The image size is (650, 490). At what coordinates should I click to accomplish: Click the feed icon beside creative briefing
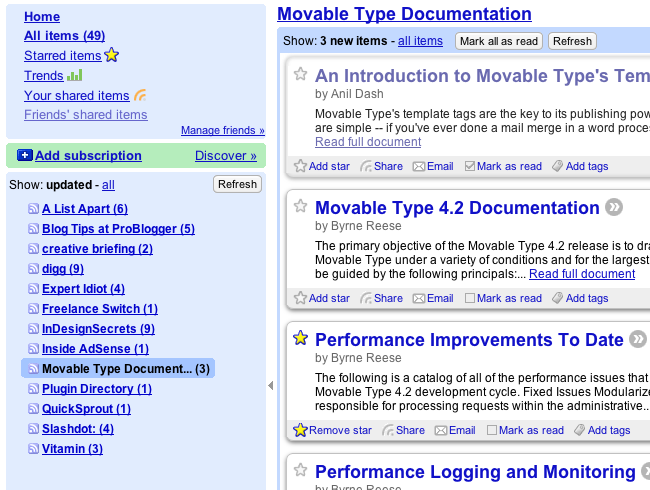pyautogui.click(x=33, y=248)
